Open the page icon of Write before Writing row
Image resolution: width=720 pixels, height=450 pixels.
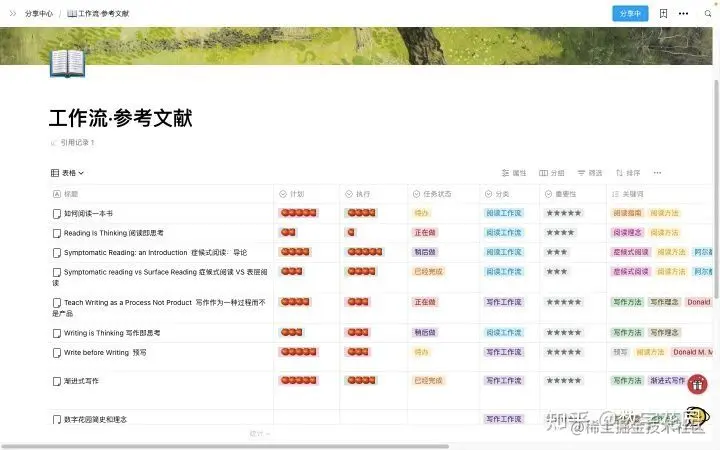(56, 353)
